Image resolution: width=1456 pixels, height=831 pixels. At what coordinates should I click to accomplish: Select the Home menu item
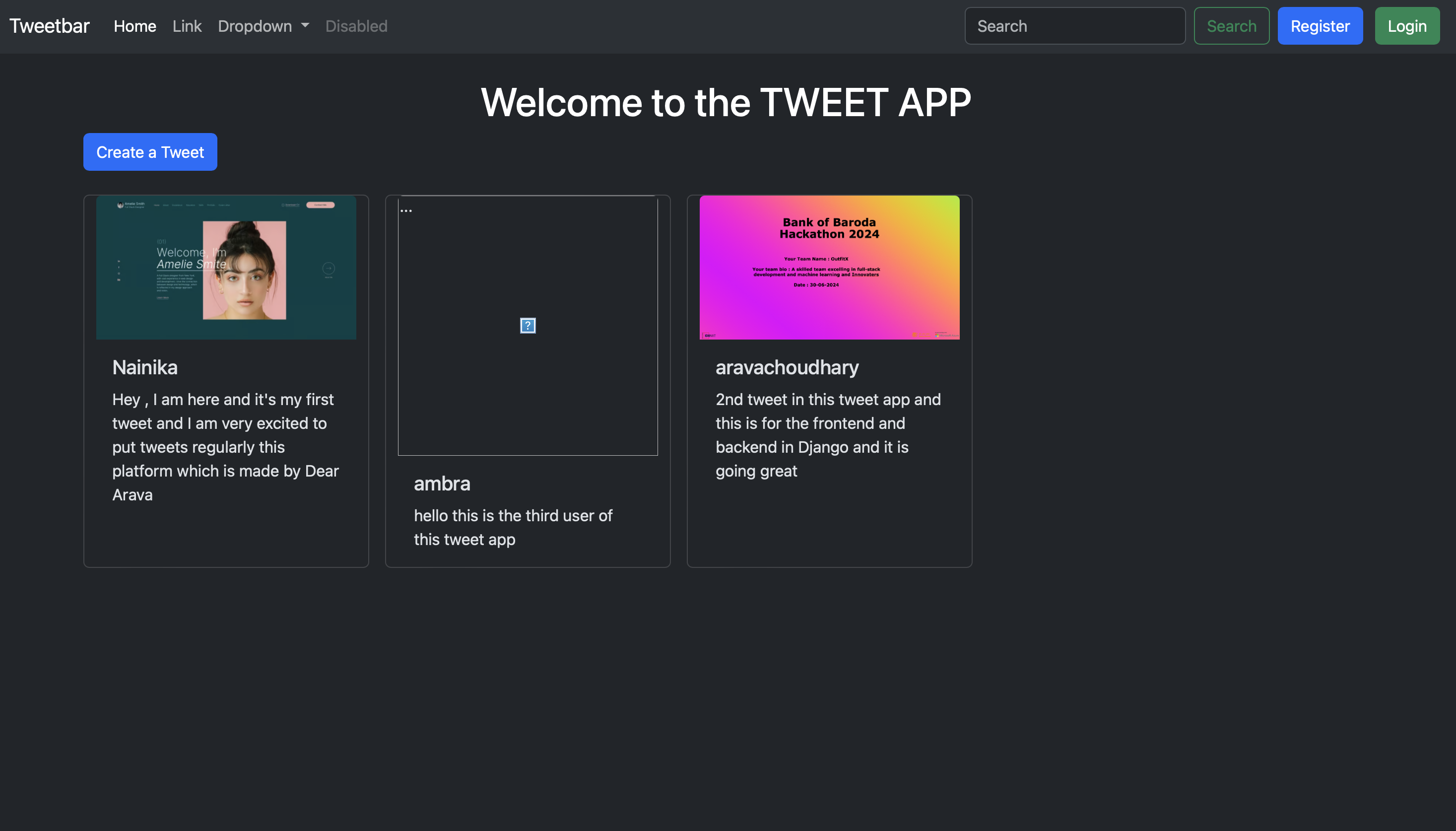pos(134,26)
